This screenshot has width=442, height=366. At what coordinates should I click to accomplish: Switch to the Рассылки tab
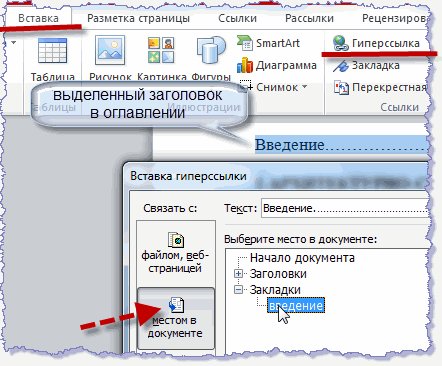309,18
